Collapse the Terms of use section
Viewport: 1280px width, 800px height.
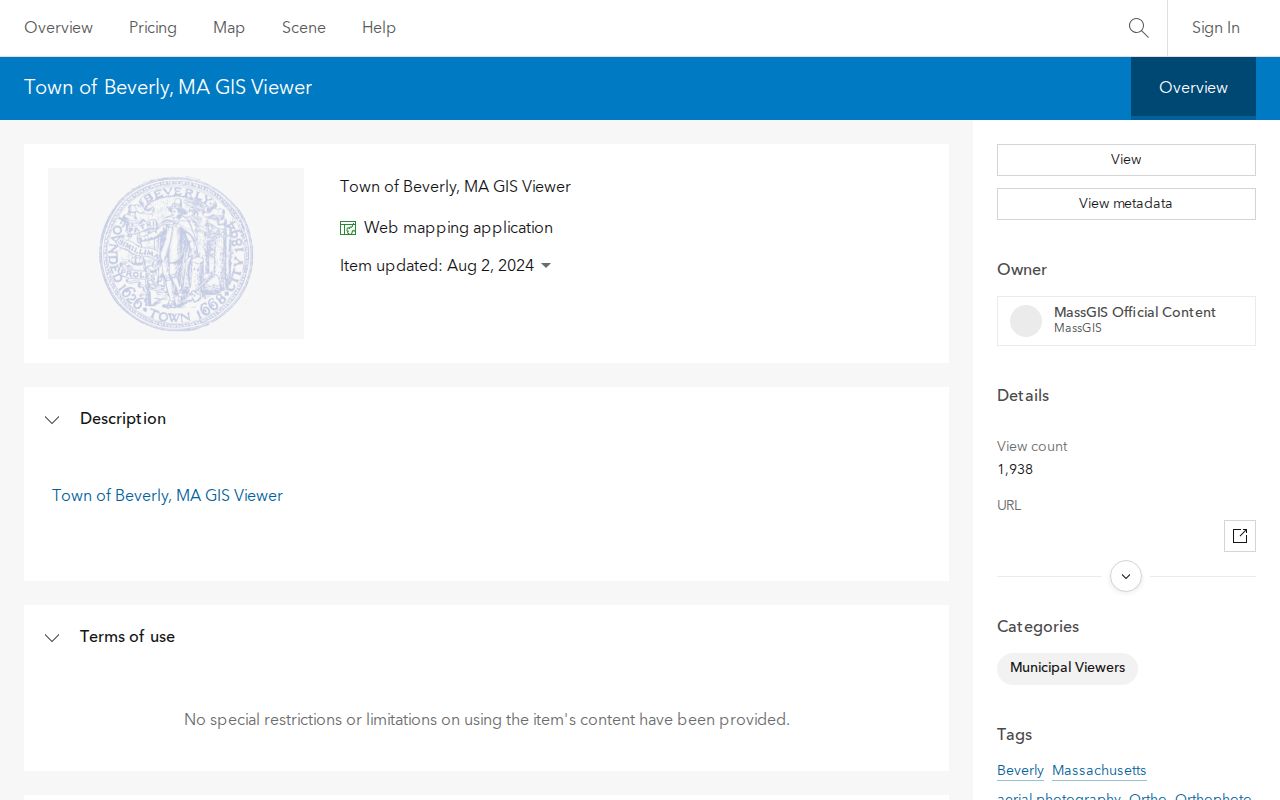[52, 637]
